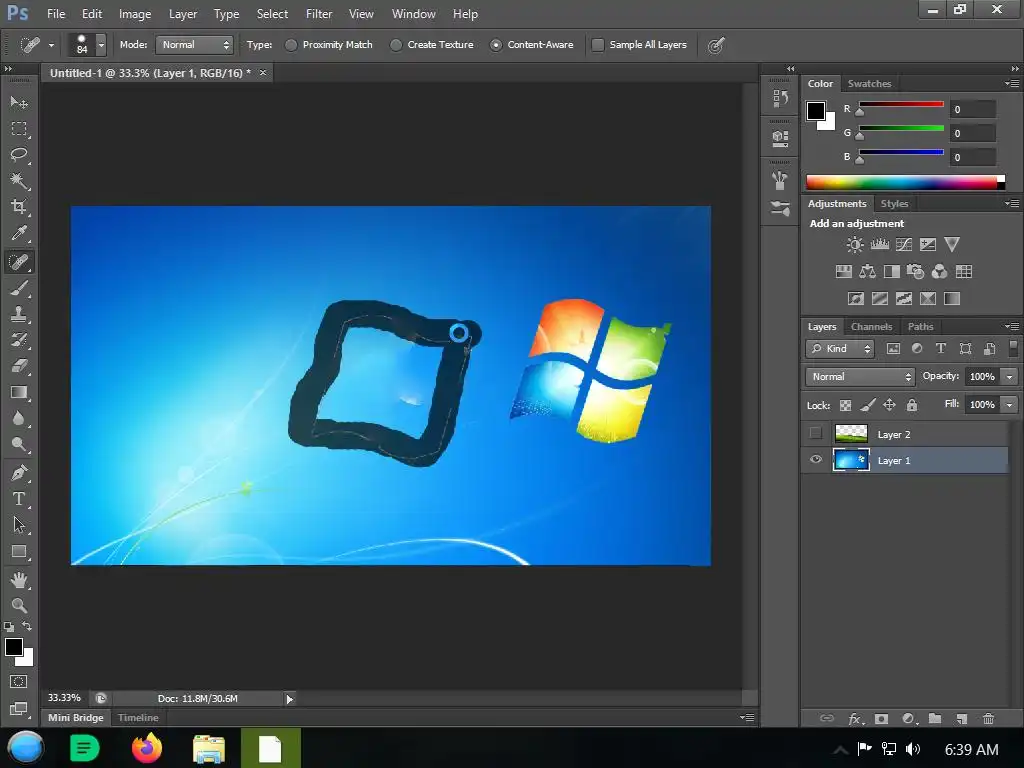Open the Opacity slider dropdown

[x=1010, y=377]
